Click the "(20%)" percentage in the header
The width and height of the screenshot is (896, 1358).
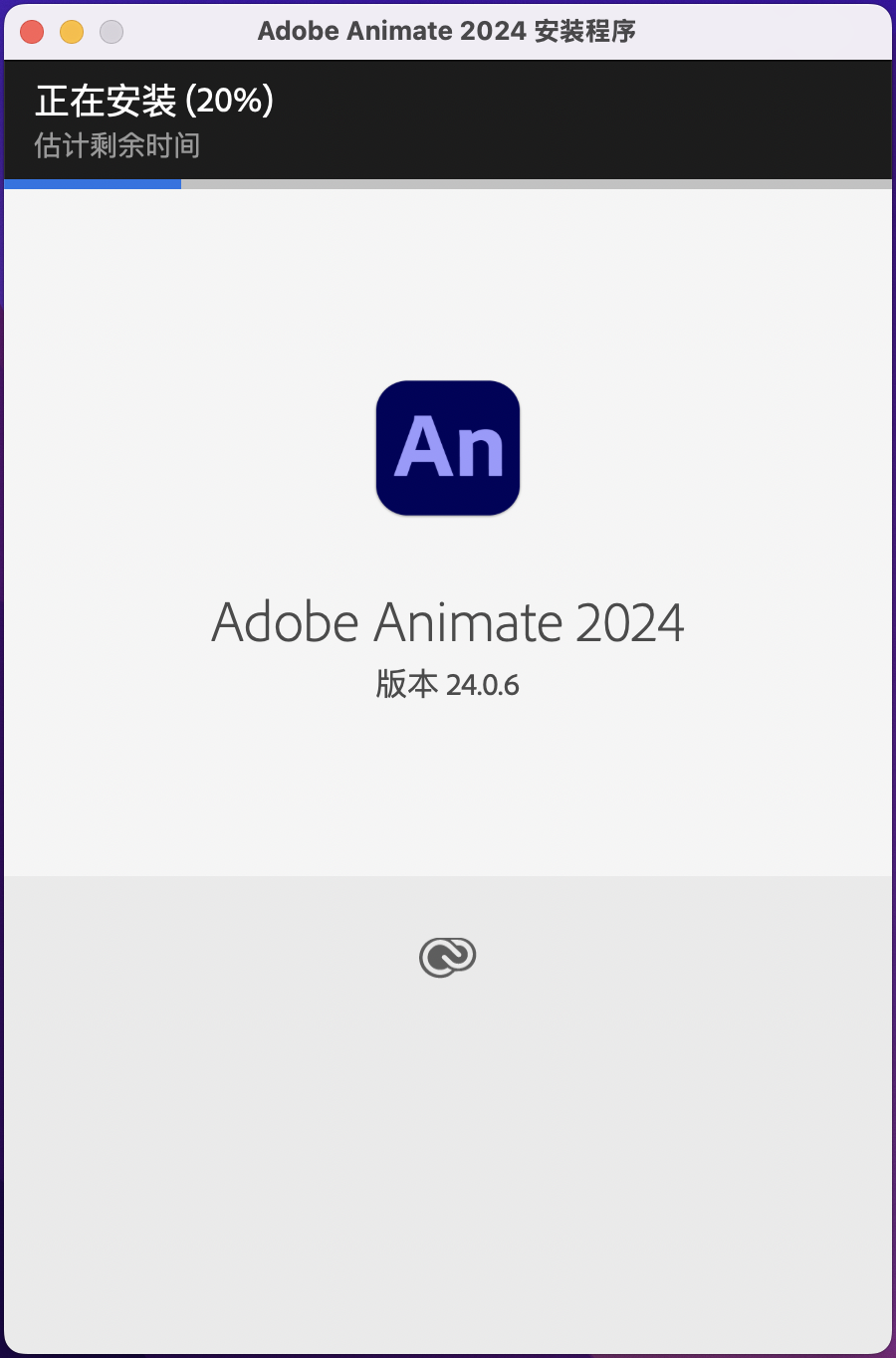(230, 101)
